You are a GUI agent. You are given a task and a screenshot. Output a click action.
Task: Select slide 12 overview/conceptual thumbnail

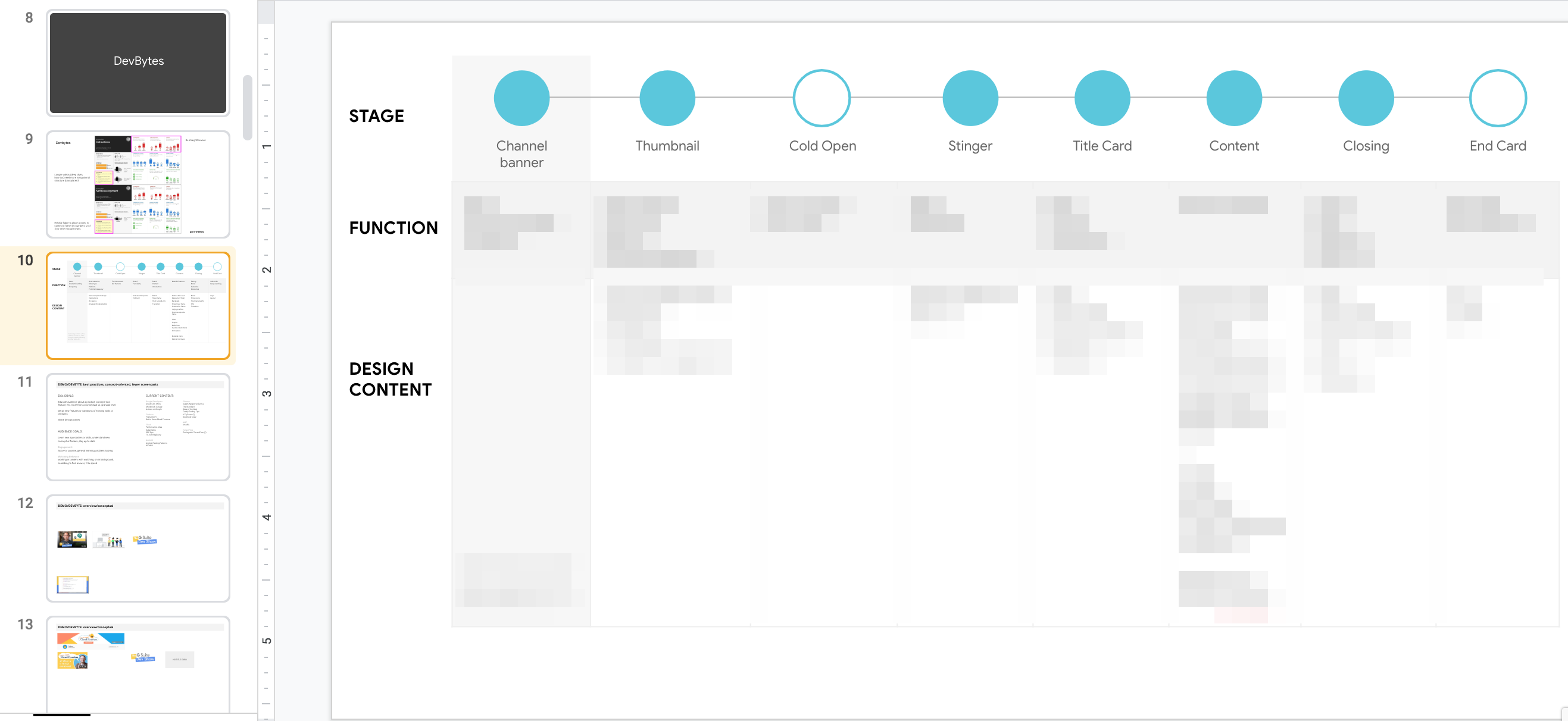[x=138, y=548]
